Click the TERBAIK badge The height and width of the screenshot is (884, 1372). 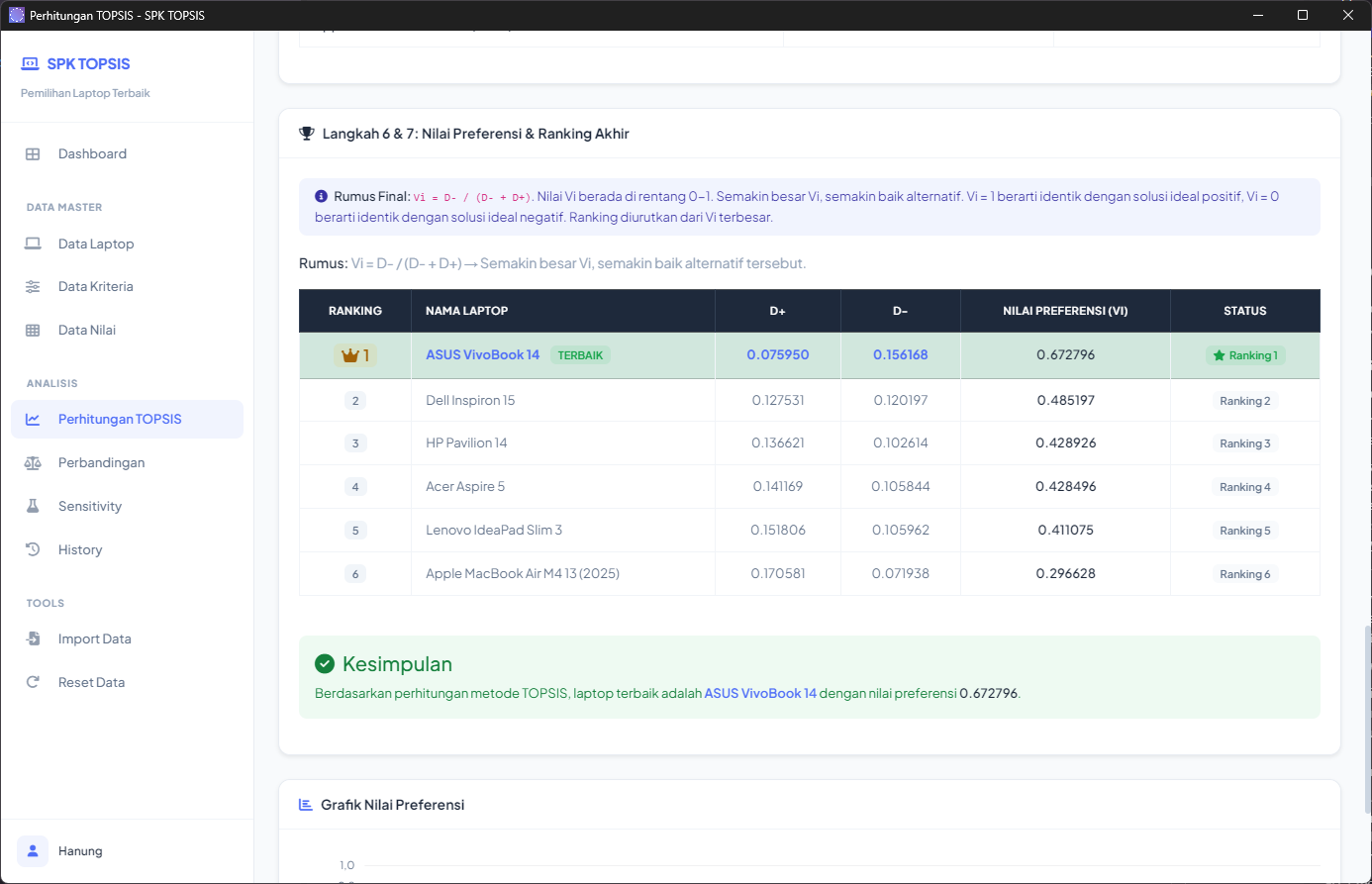tap(580, 355)
